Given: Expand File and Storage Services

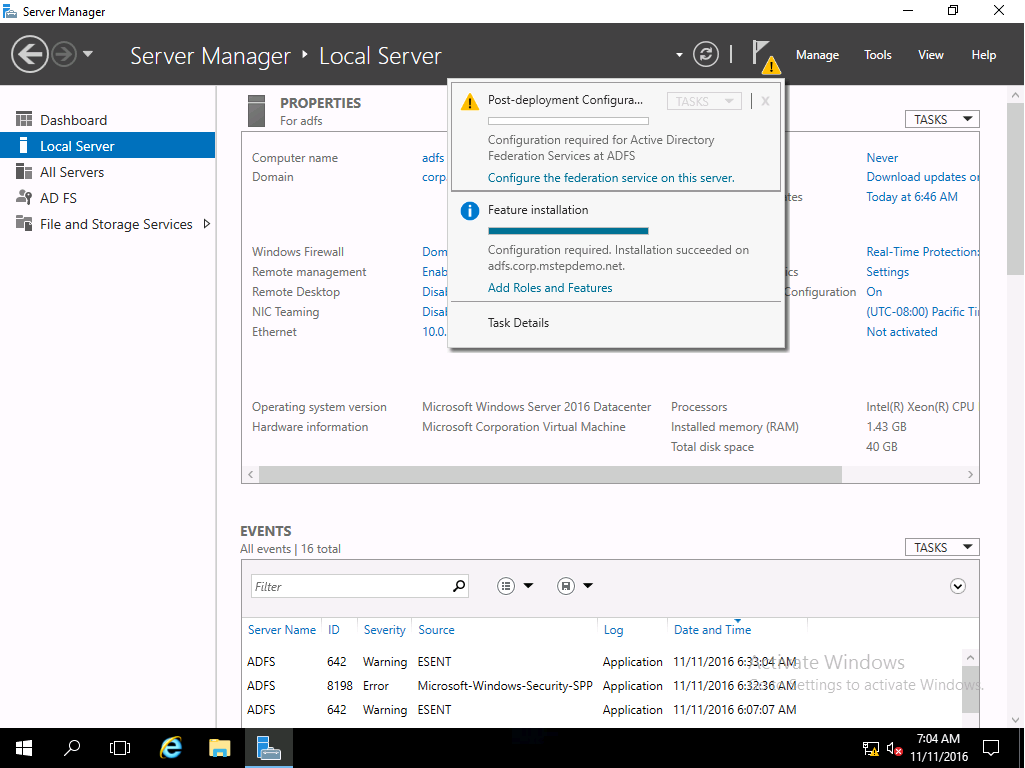Looking at the screenshot, I should (x=207, y=224).
